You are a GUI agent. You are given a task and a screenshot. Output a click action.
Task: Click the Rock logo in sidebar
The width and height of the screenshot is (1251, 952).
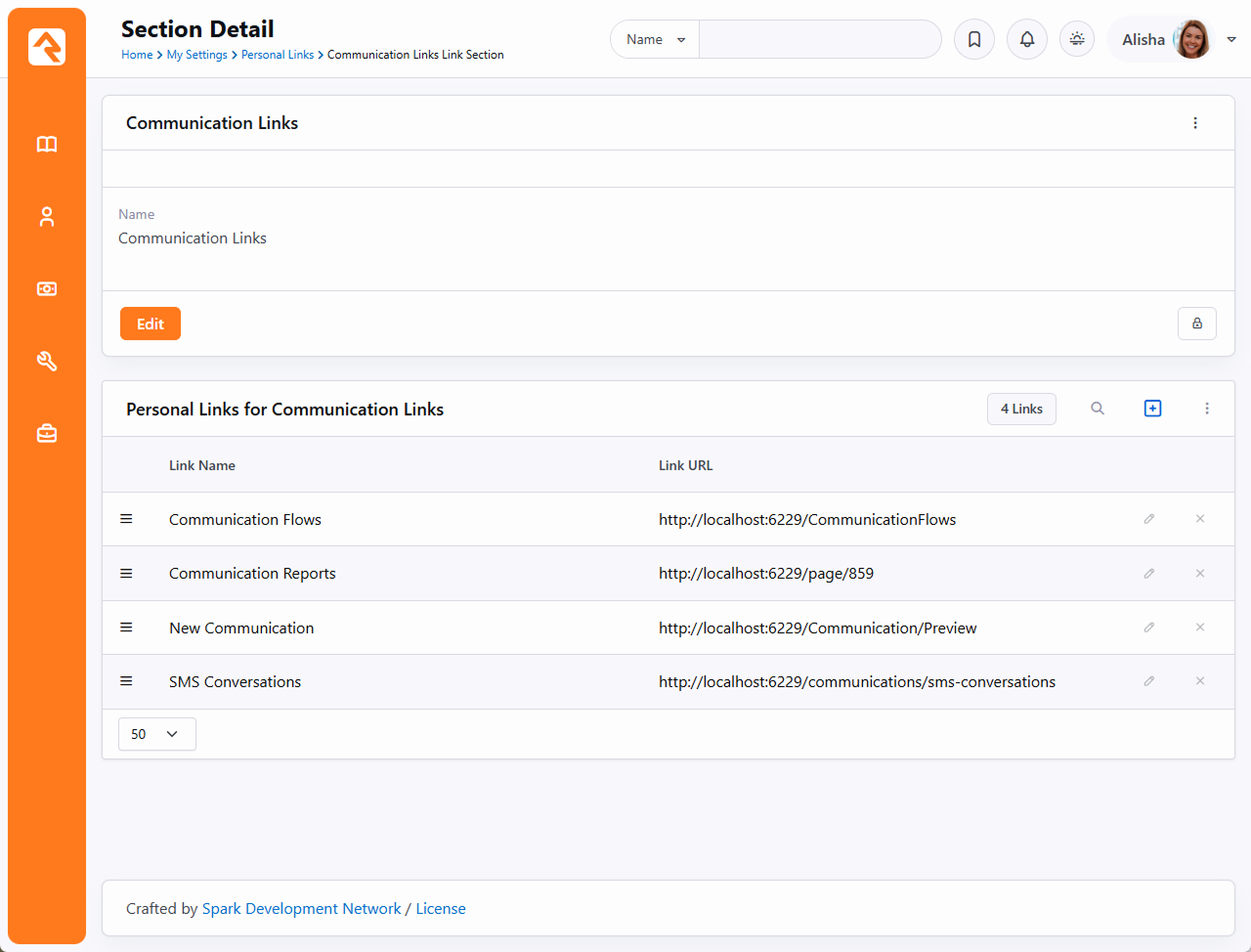pyautogui.click(x=47, y=47)
